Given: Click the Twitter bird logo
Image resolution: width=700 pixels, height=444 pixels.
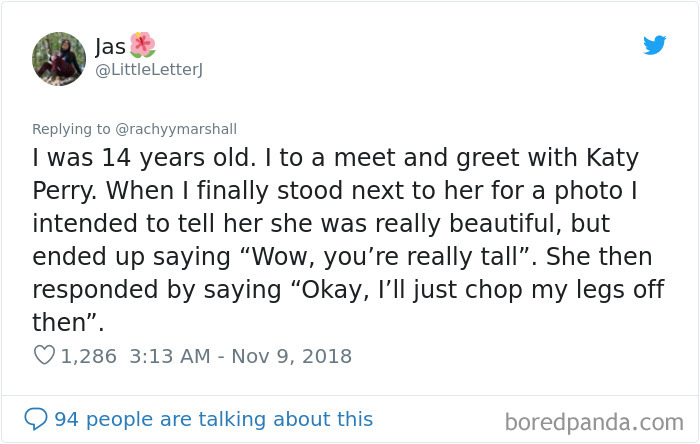Looking at the screenshot, I should pos(654,45).
